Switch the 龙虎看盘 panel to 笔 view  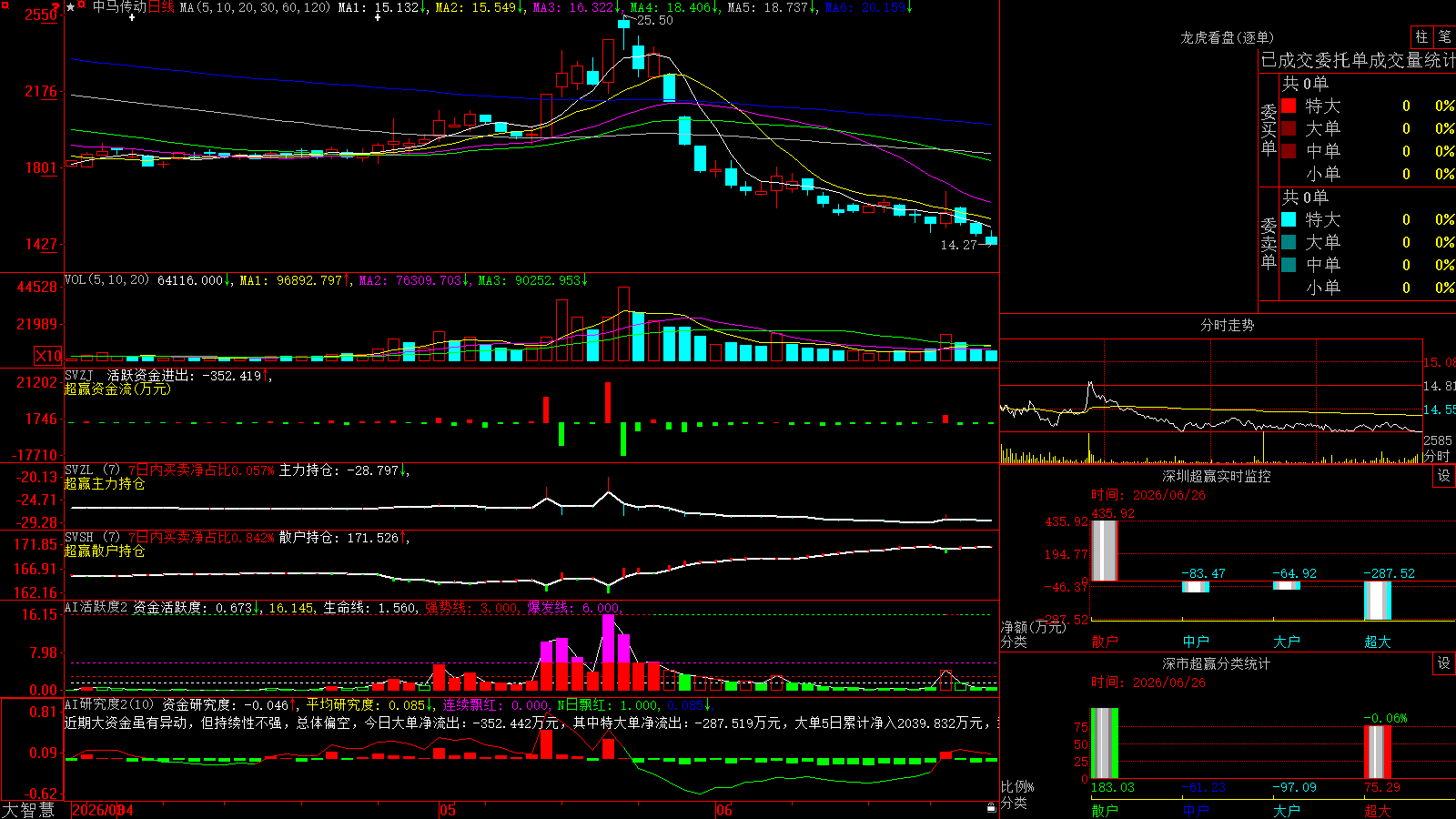pyautogui.click(x=1444, y=37)
